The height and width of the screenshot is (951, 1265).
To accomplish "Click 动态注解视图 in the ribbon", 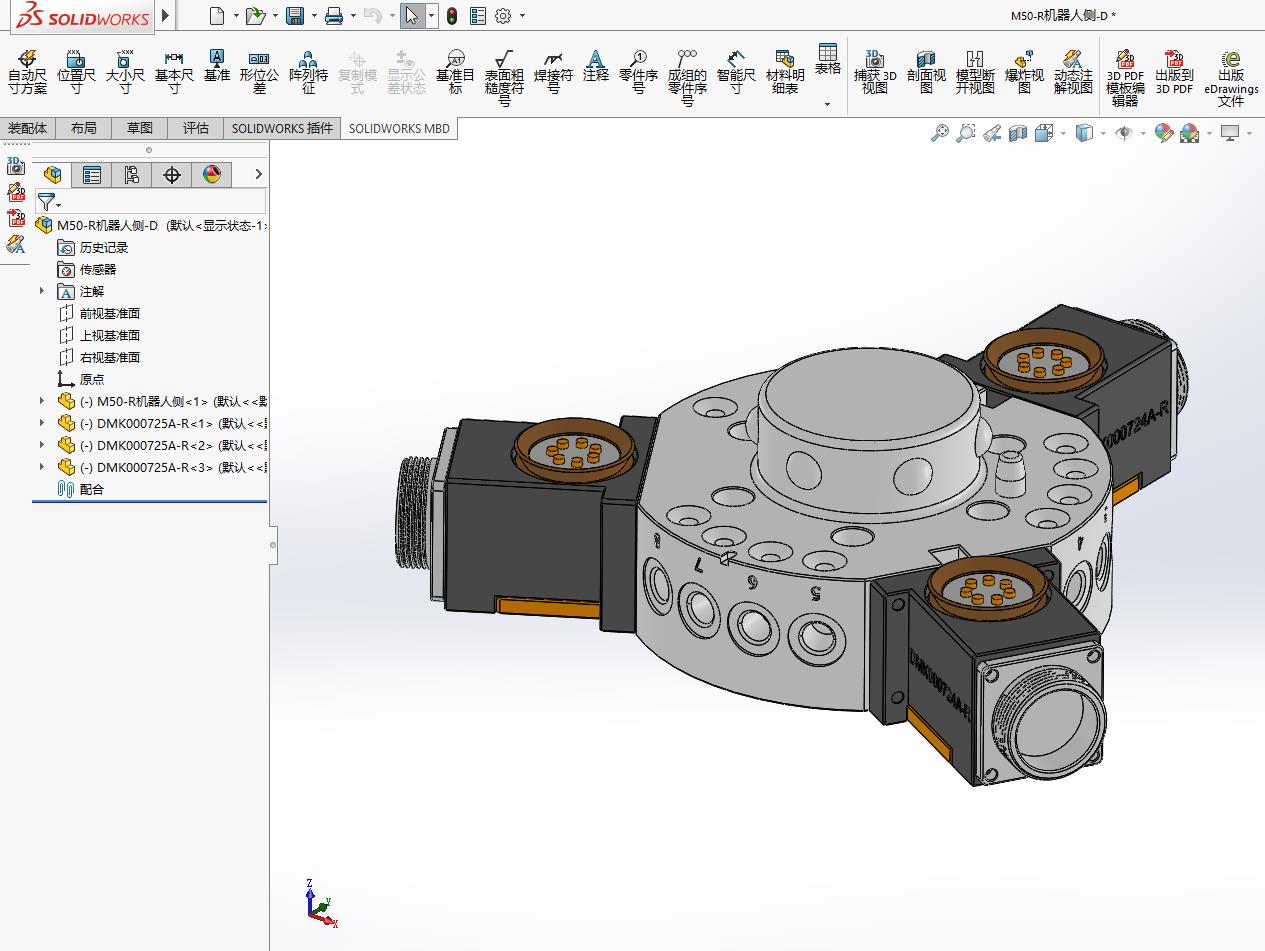I will 1073,72.
